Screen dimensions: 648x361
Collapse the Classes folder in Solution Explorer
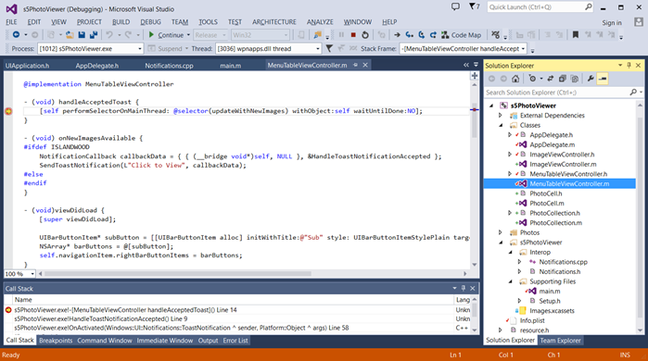[x=501, y=125]
